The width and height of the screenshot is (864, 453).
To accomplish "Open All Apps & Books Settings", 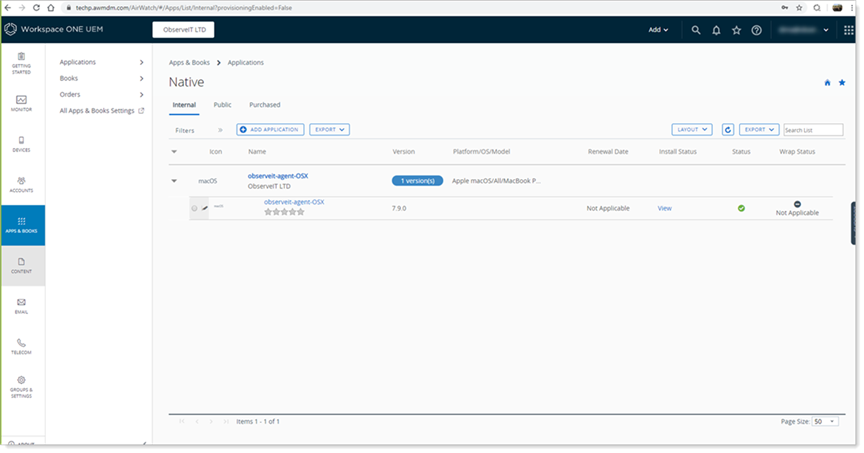I will [101, 111].
